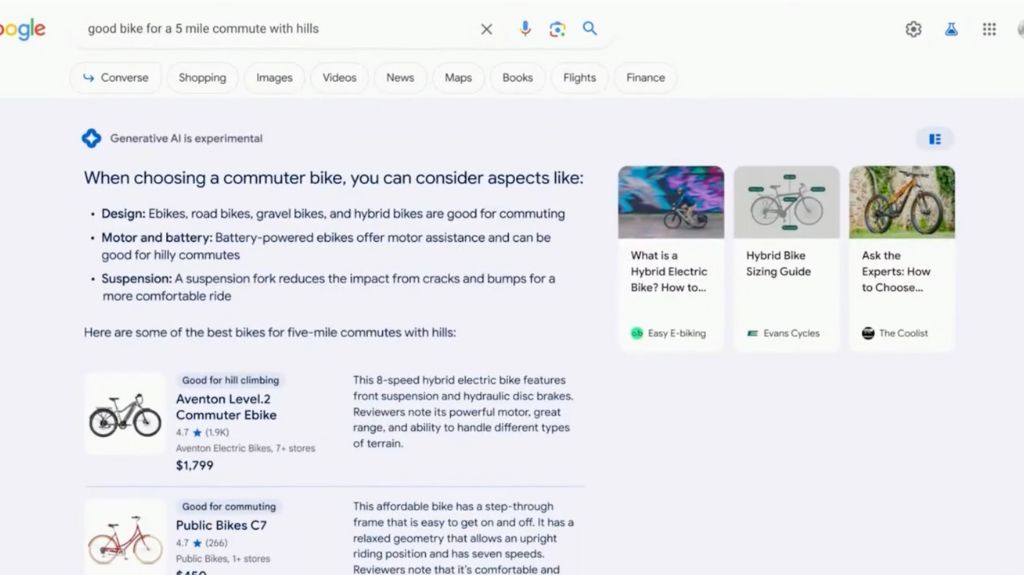Image resolution: width=1024 pixels, height=575 pixels.
Task: Open the Videos filter
Action: click(x=340, y=78)
